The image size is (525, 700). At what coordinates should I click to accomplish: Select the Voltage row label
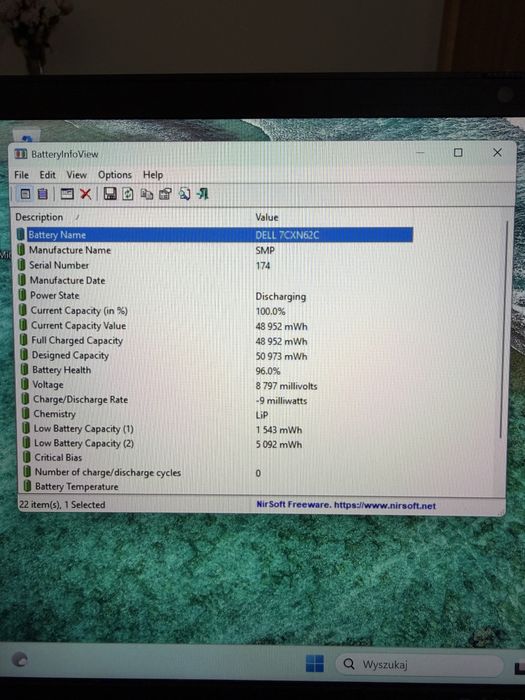point(48,384)
